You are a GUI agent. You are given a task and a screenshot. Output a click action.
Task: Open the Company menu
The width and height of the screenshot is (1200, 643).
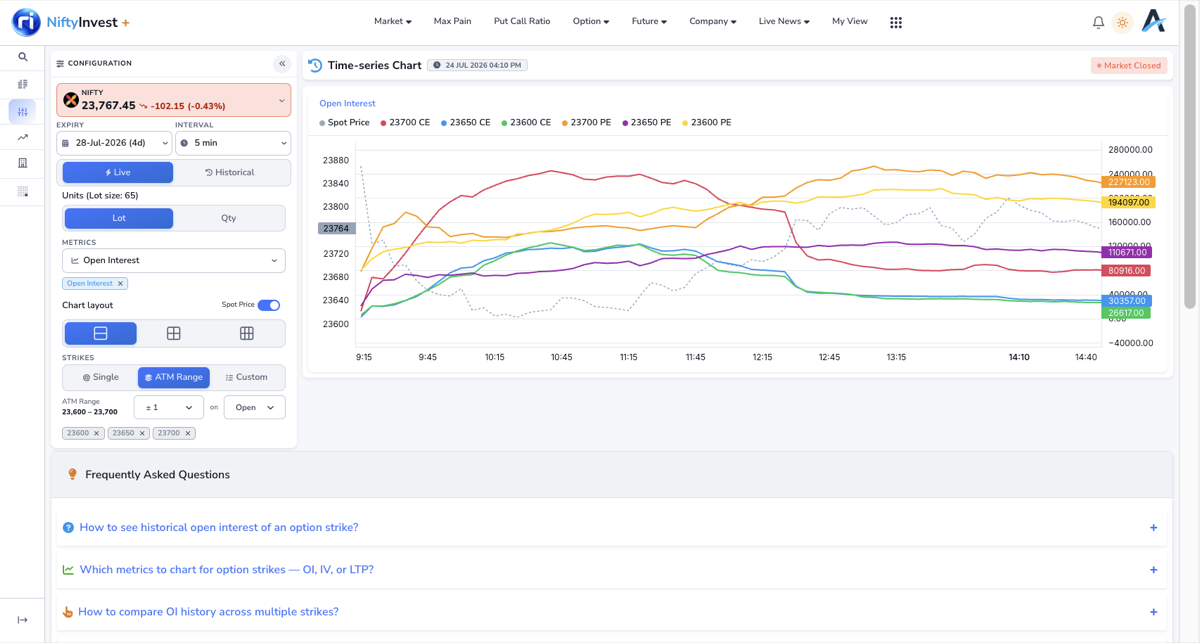[712, 21]
